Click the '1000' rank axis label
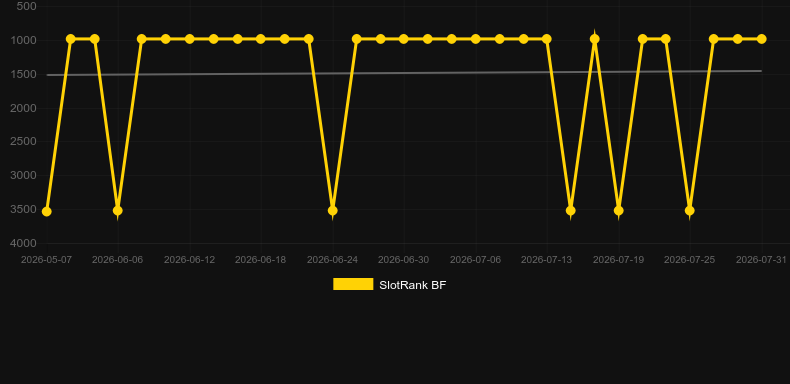 pos(23,40)
